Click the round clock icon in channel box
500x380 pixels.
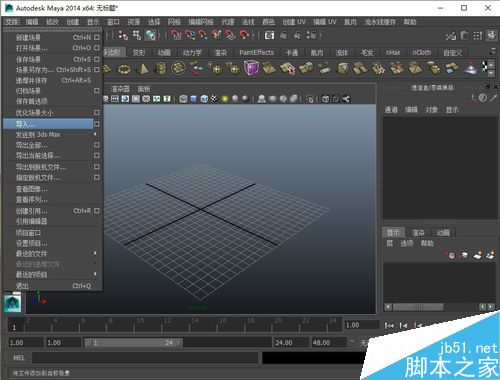pos(483,98)
